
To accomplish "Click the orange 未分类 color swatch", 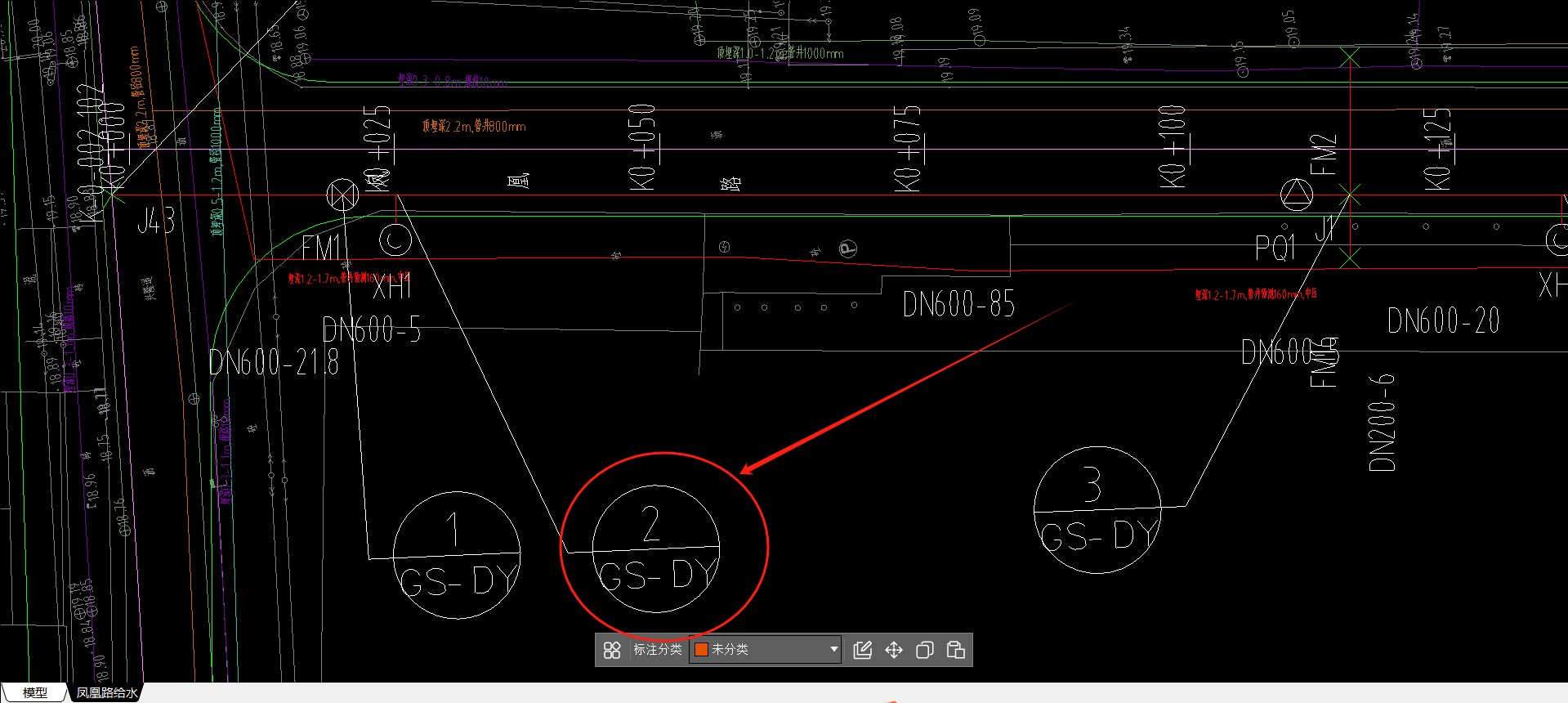I will tap(701, 650).
